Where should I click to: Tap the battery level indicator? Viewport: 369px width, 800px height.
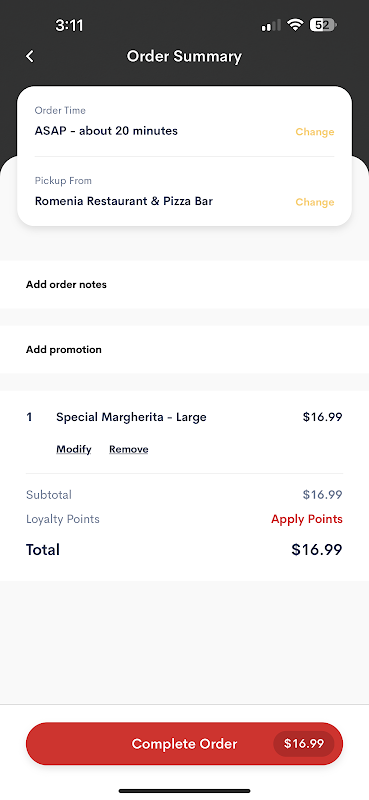tap(323, 24)
